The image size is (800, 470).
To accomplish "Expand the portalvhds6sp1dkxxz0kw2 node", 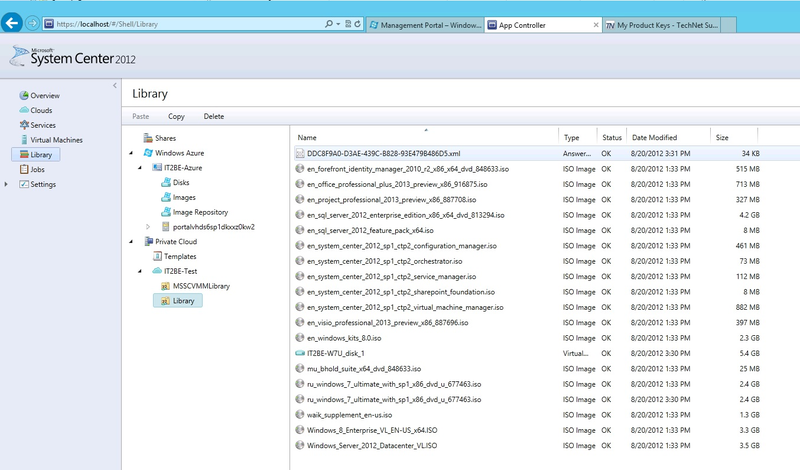I will (x=148, y=227).
